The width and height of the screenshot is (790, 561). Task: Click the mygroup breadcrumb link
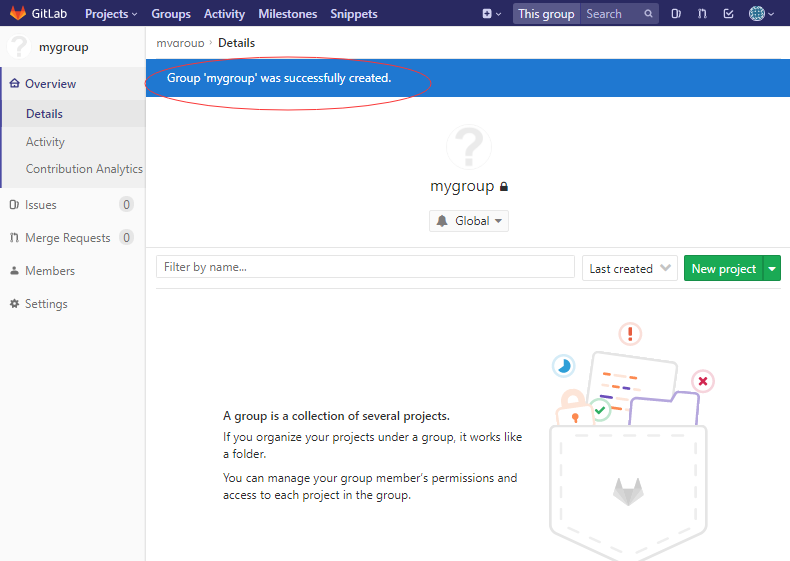pyautogui.click(x=180, y=43)
